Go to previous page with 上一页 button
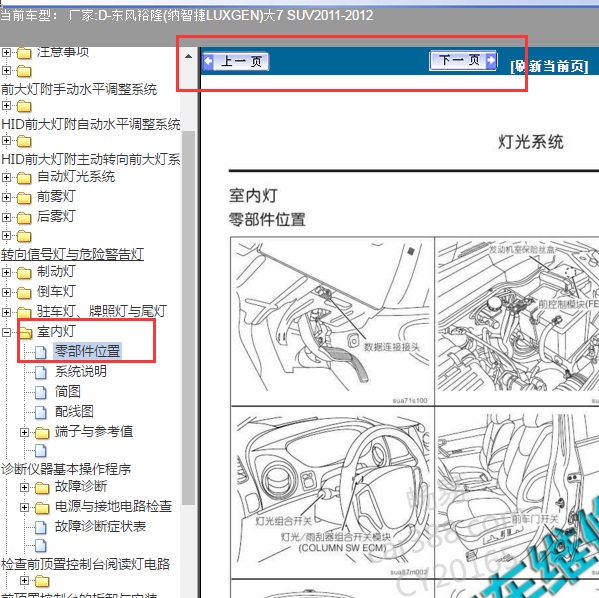Image resolution: width=599 pixels, height=598 pixels. coord(236,61)
